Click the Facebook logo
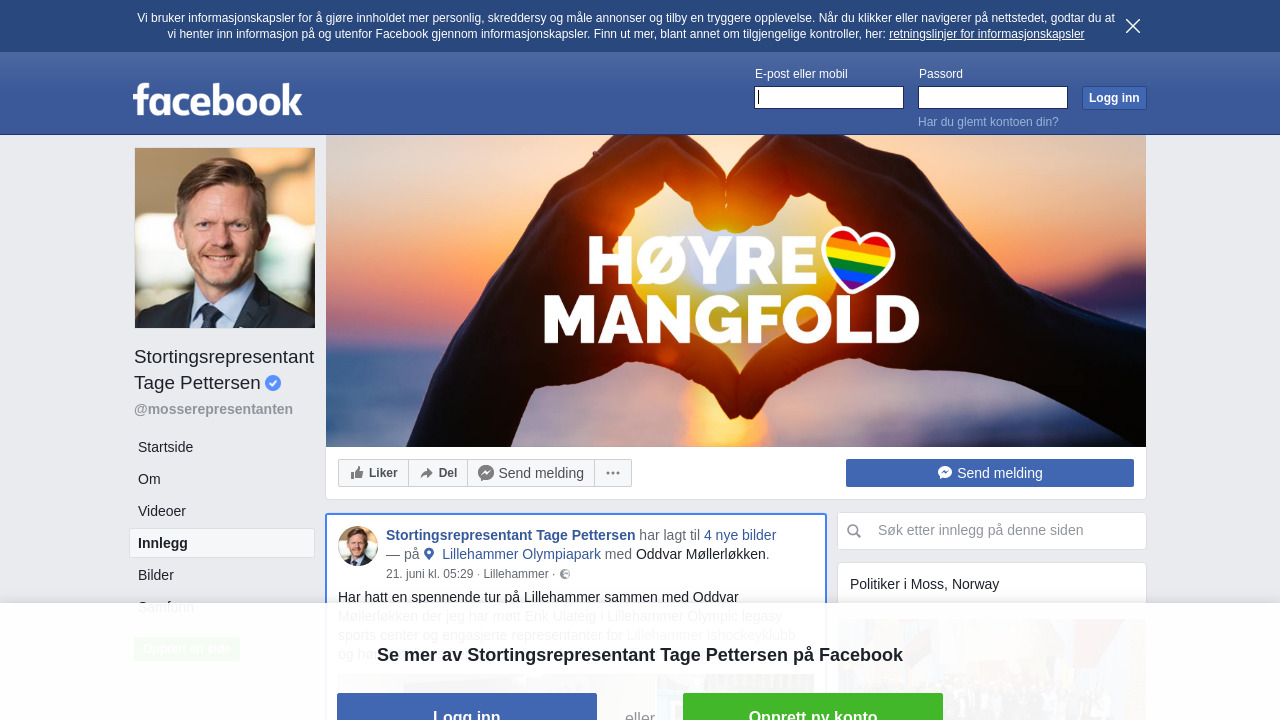The width and height of the screenshot is (1280, 720). click(x=217, y=99)
